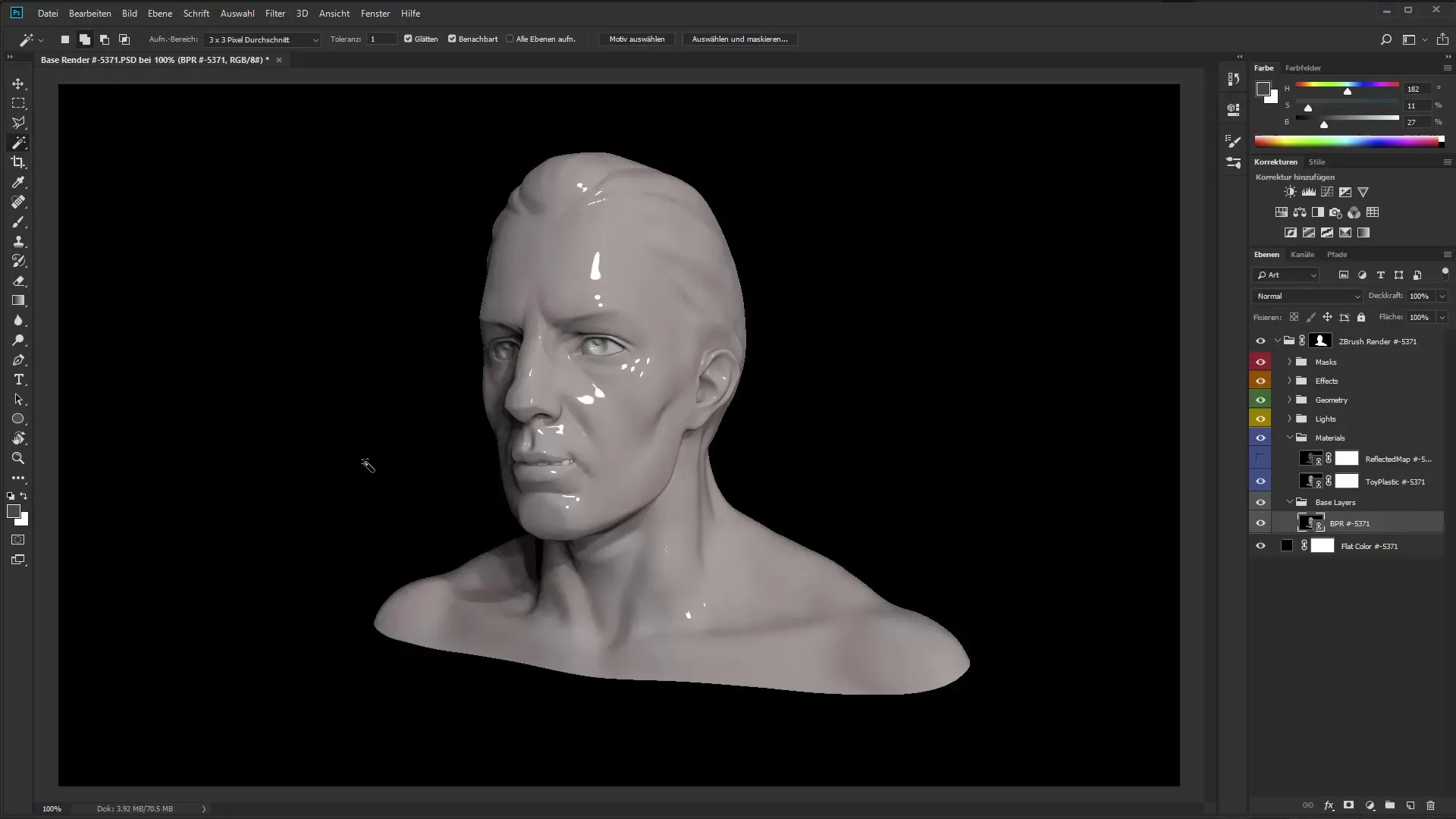Screen dimensions: 1456x819
Task: Select the Rectangular Marquee tool
Action: pos(18,103)
